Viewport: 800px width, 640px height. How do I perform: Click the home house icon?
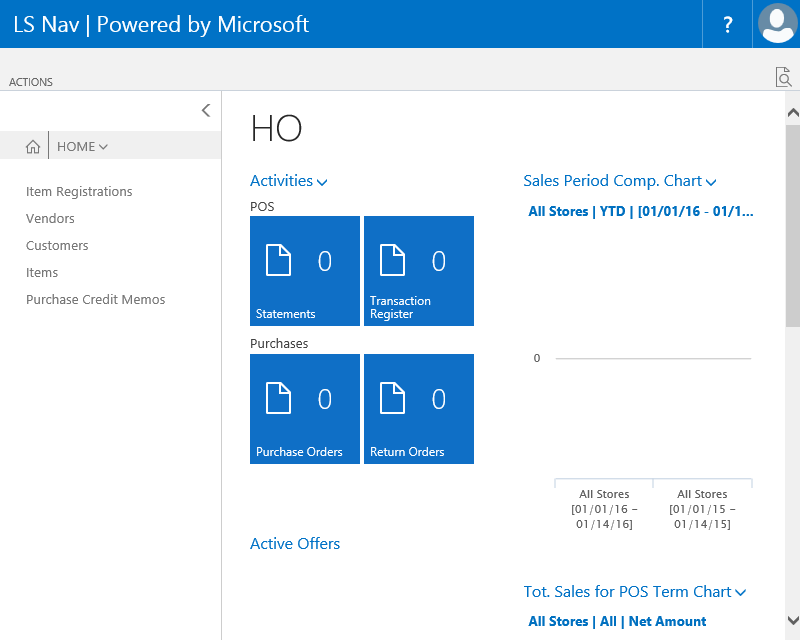(33, 147)
